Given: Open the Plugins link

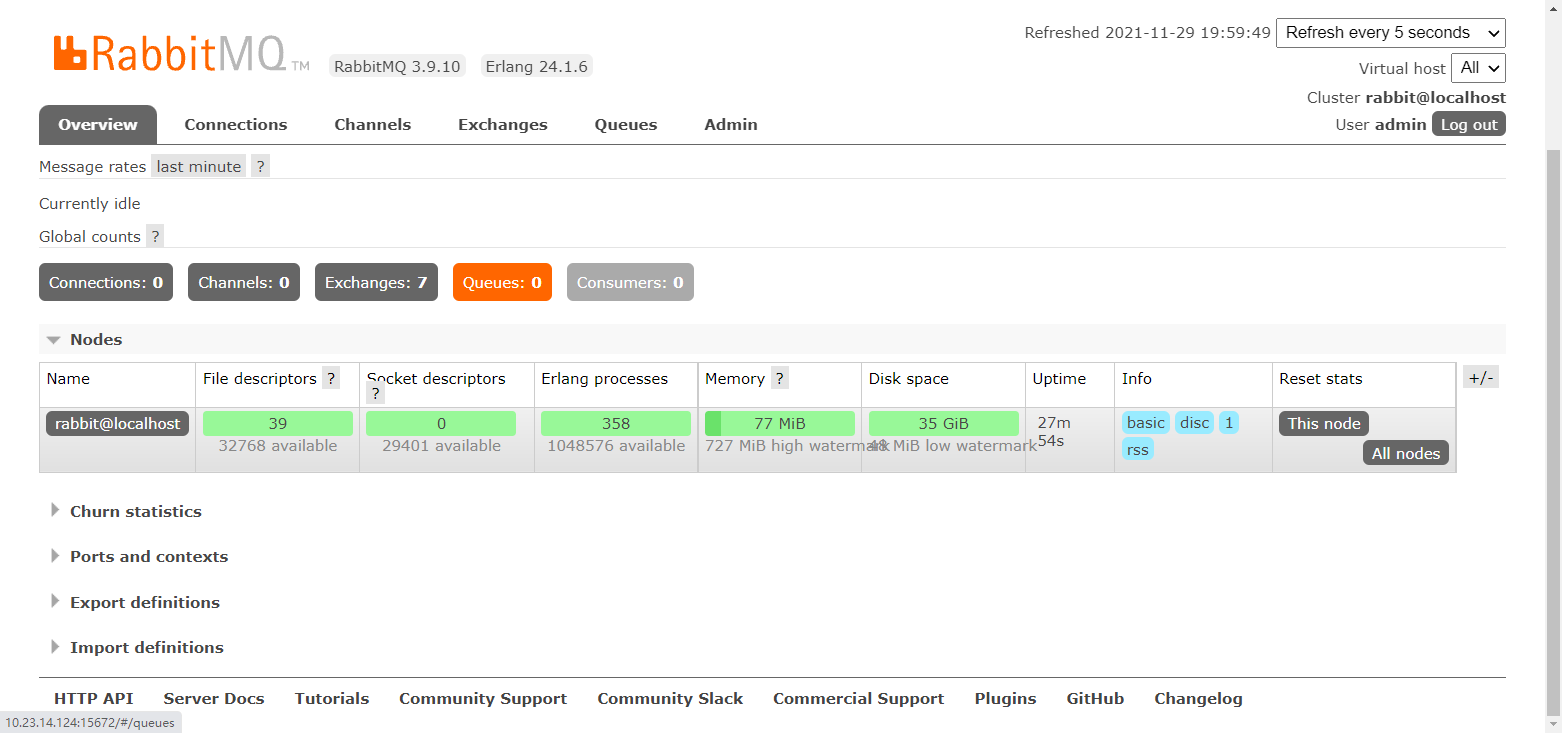Looking at the screenshot, I should click(1006, 699).
